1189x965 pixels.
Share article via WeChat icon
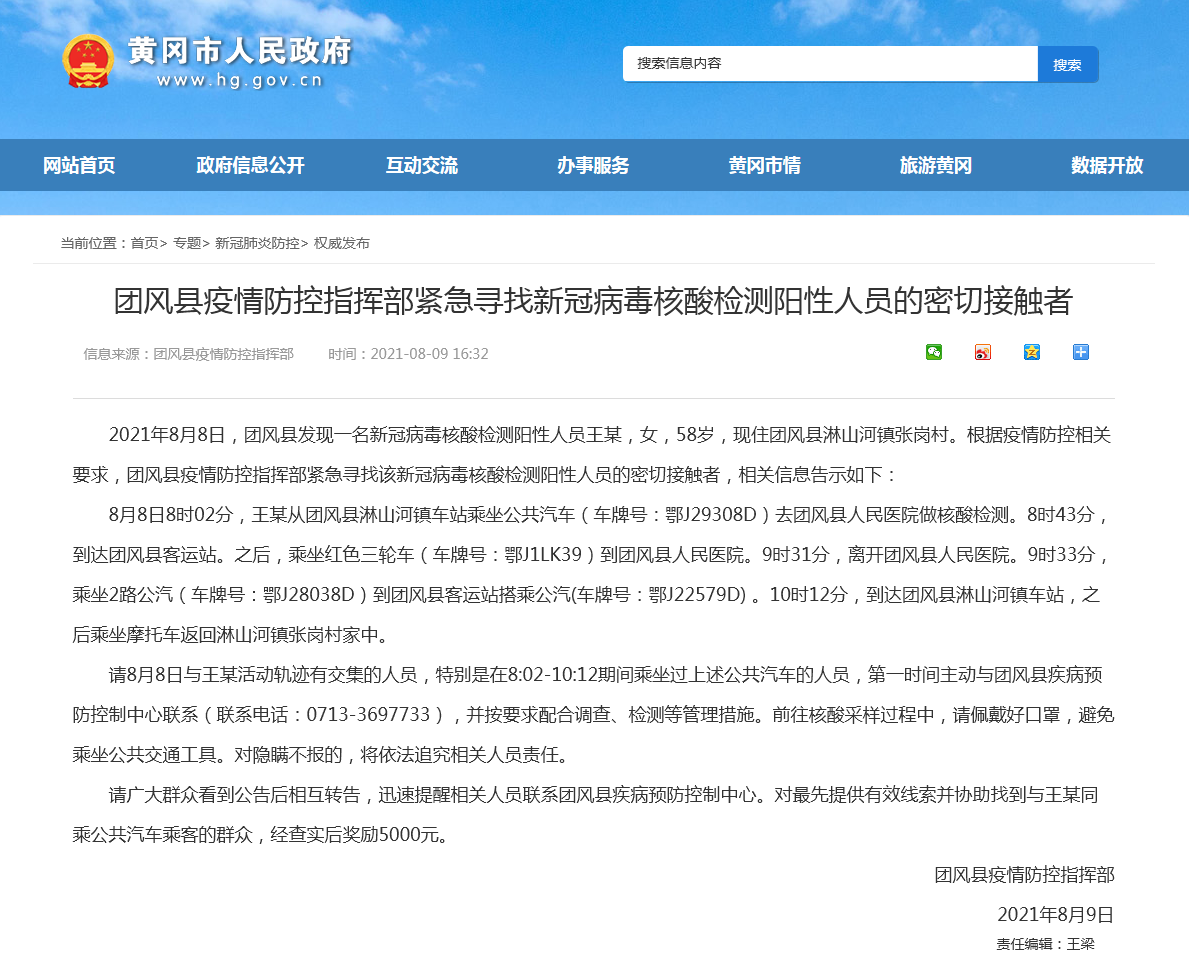point(933,352)
